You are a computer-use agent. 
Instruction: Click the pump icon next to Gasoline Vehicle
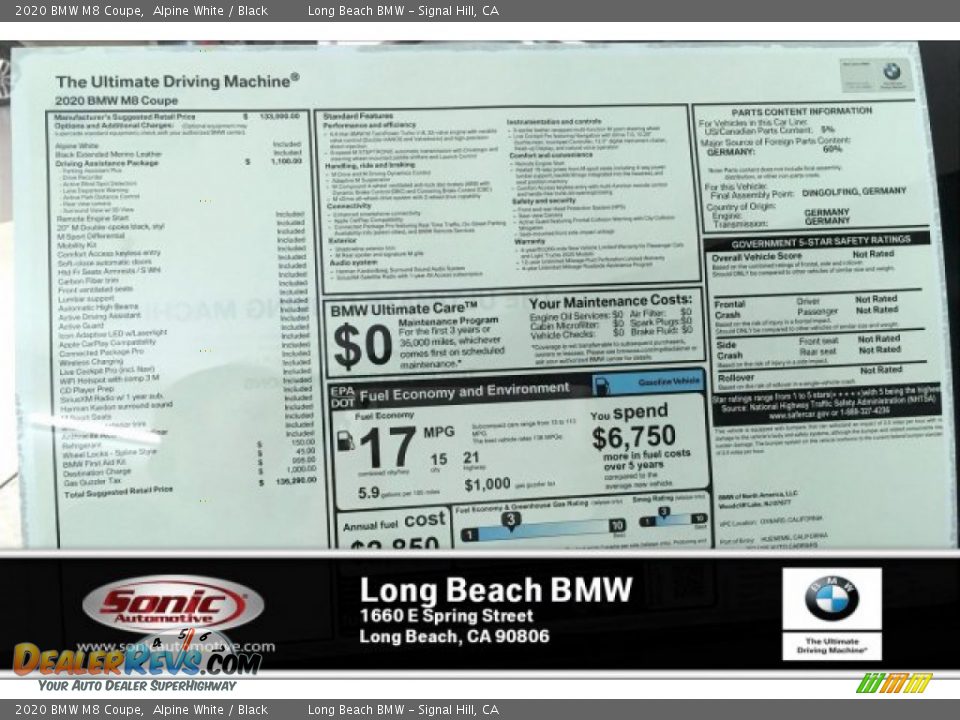coord(602,385)
